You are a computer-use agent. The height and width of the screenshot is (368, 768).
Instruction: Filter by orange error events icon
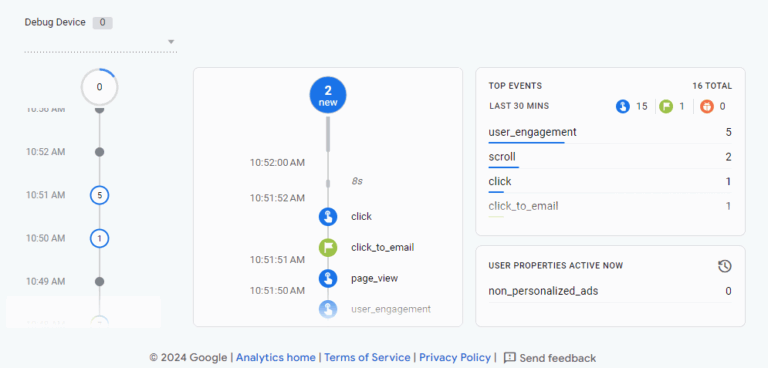click(707, 106)
